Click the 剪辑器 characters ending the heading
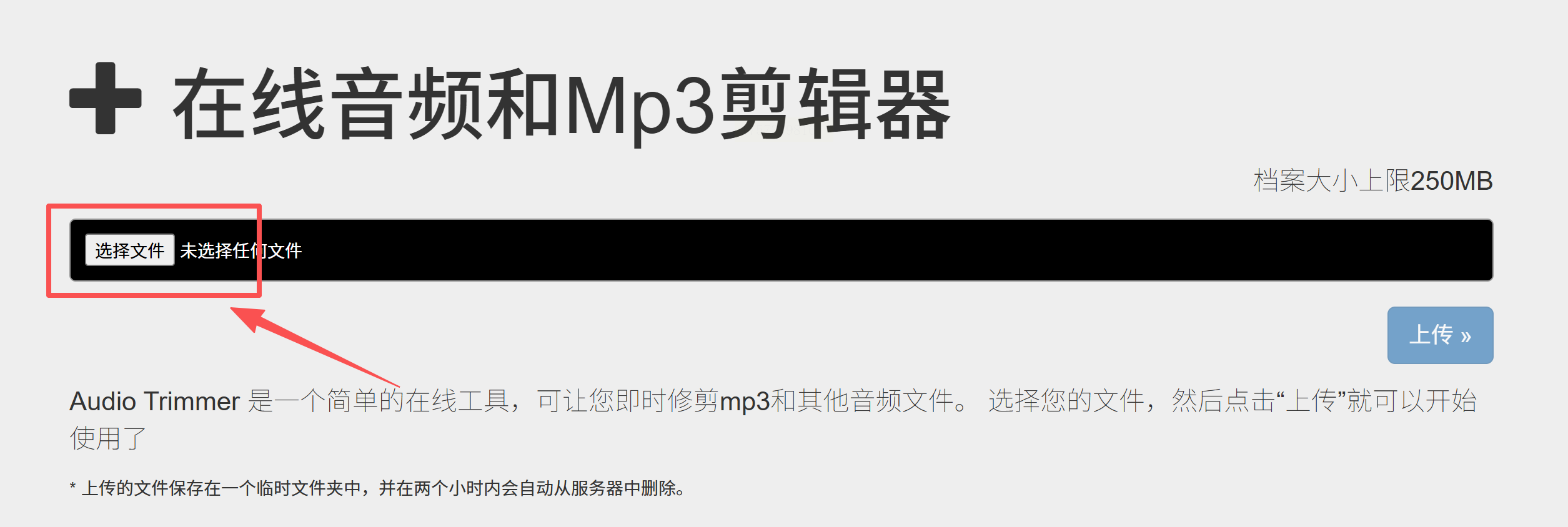Viewport: 1568px width, 527px height. coord(835,104)
